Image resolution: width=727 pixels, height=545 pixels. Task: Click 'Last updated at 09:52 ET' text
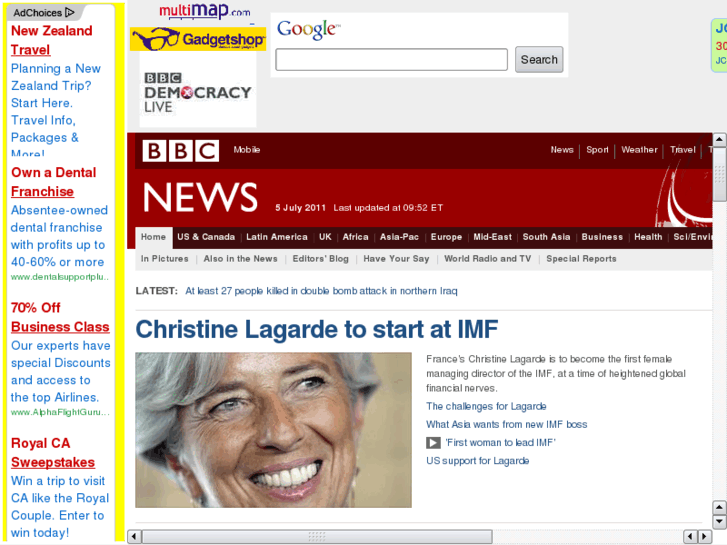point(388,208)
